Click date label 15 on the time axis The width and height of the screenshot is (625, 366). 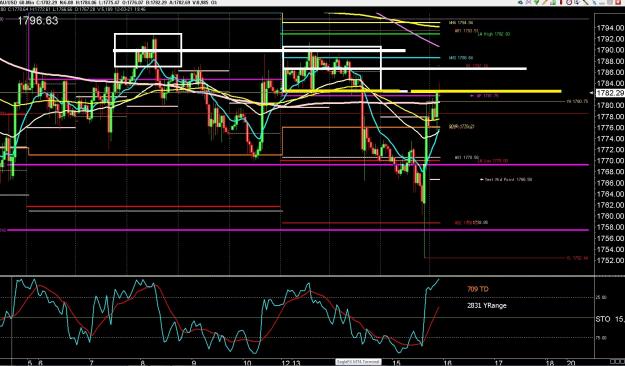coord(397,362)
